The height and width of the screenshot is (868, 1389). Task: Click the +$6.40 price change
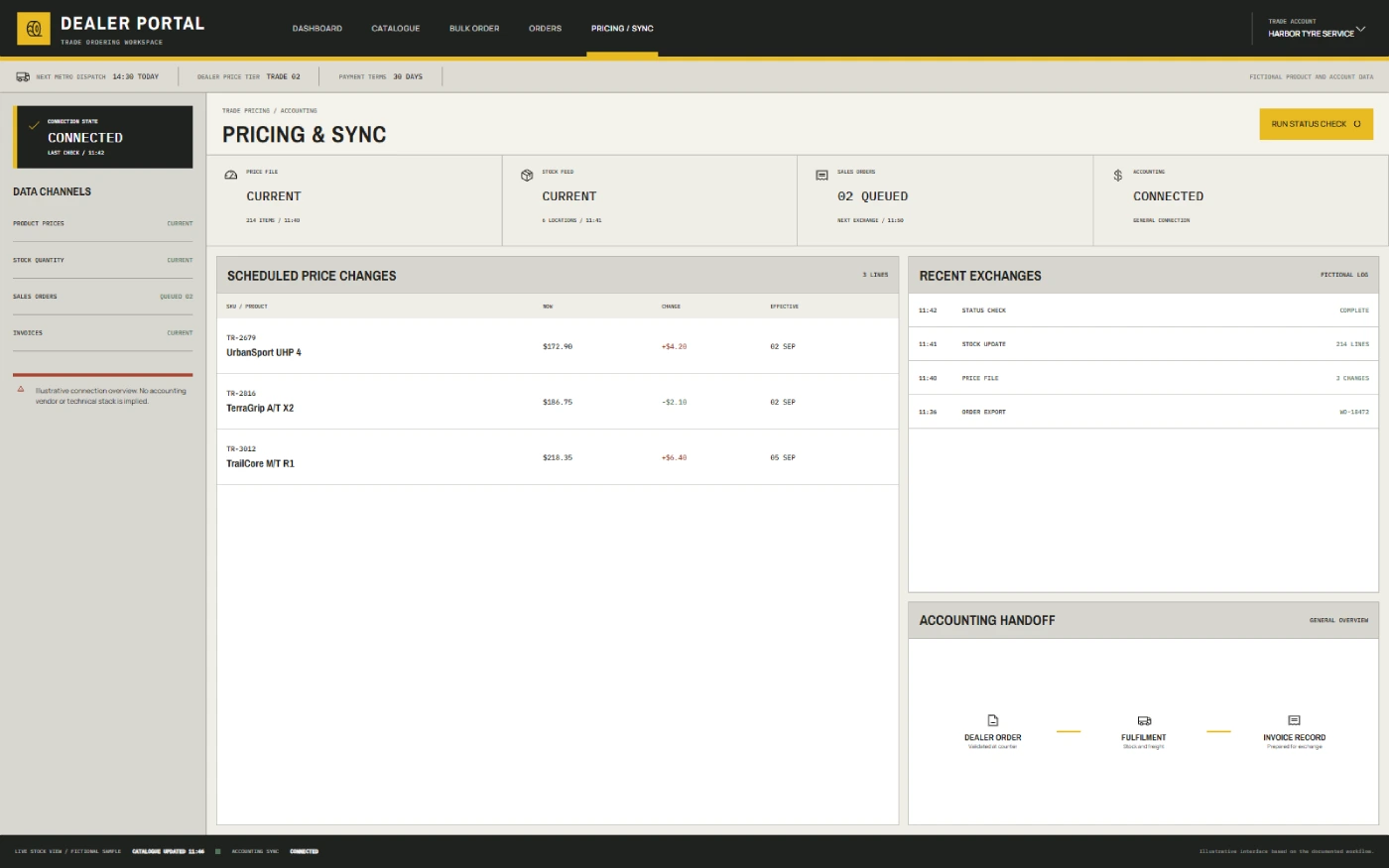click(675, 457)
